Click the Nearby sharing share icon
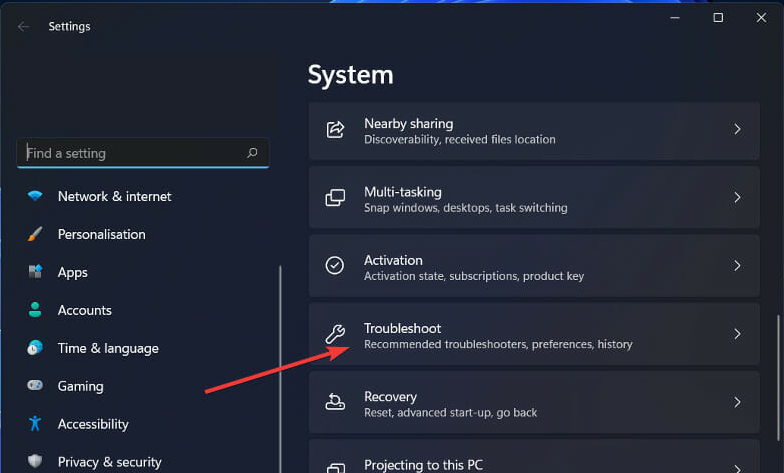The width and height of the screenshot is (784, 473). click(335, 130)
